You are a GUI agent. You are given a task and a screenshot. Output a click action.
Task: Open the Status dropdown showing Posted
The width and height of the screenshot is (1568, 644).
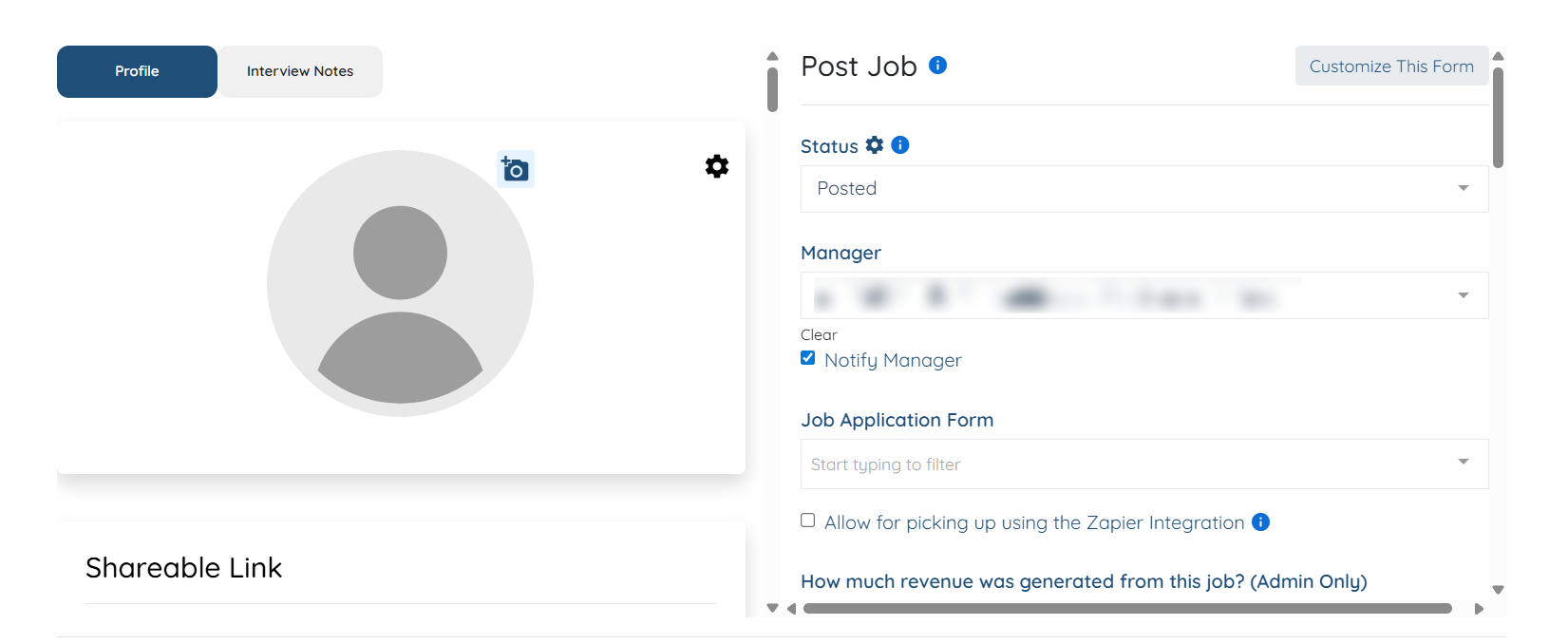coord(1143,189)
